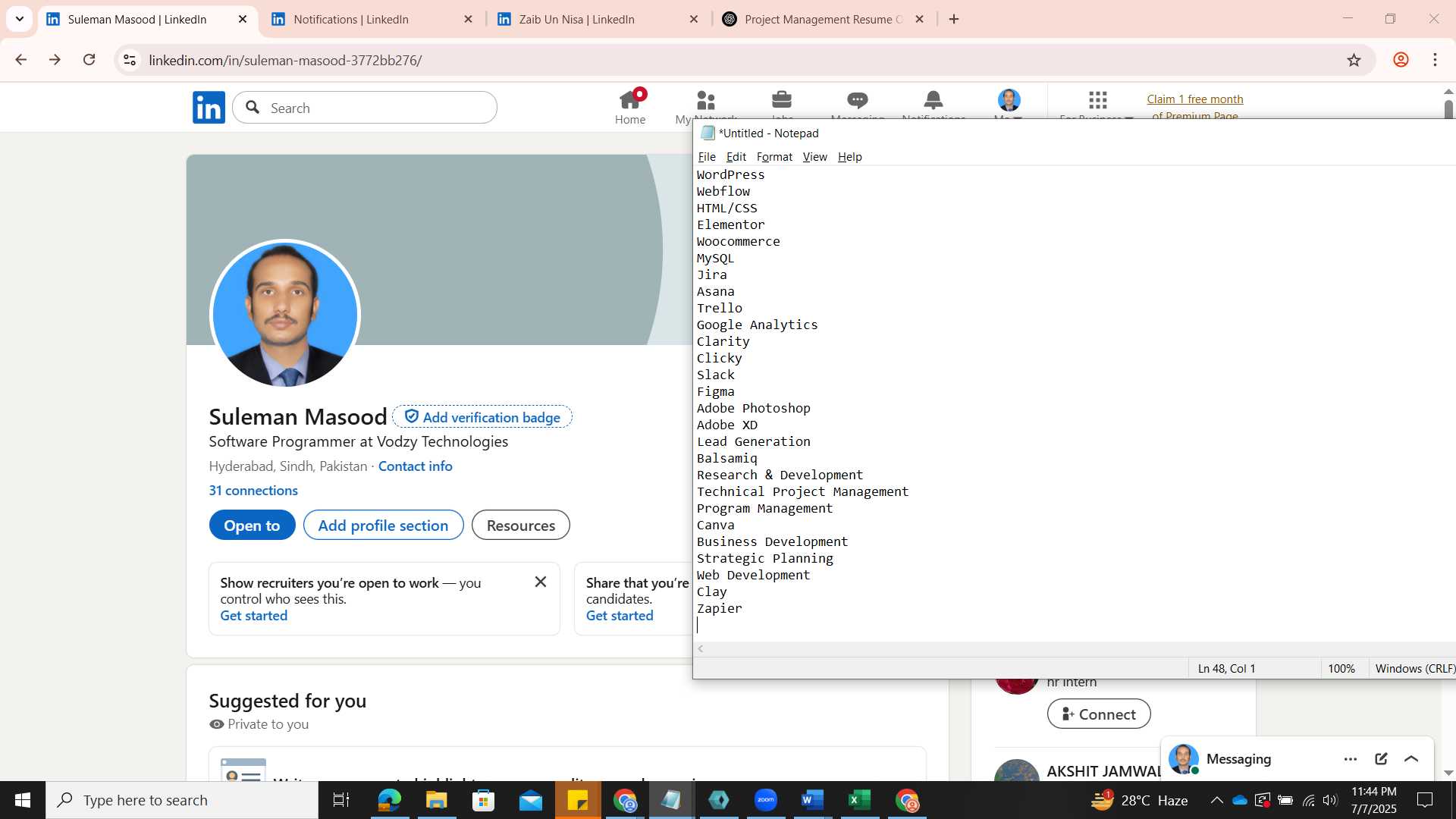1456x819 pixels.
Task: Open Notepad Help menu
Action: [x=849, y=157]
